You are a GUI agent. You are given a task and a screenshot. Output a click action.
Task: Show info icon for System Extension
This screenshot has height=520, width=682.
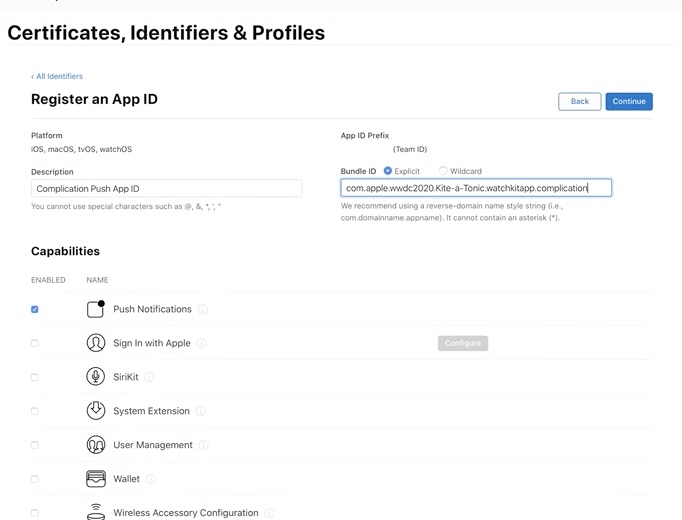201,411
